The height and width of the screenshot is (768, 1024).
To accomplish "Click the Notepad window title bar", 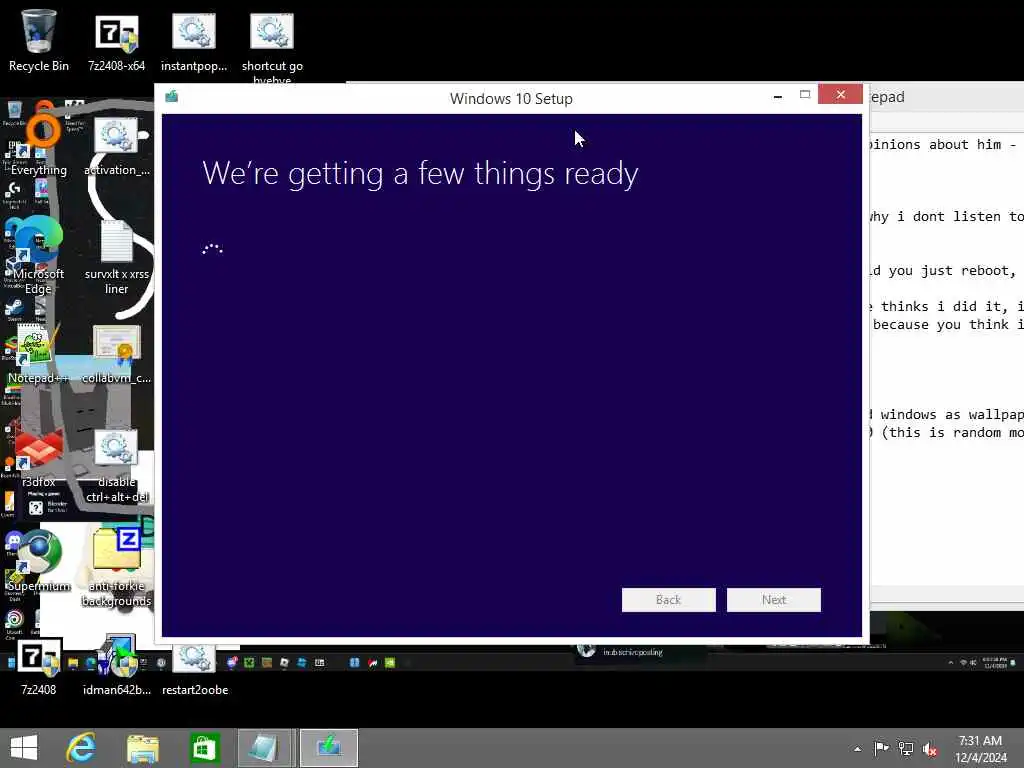I will (x=947, y=97).
